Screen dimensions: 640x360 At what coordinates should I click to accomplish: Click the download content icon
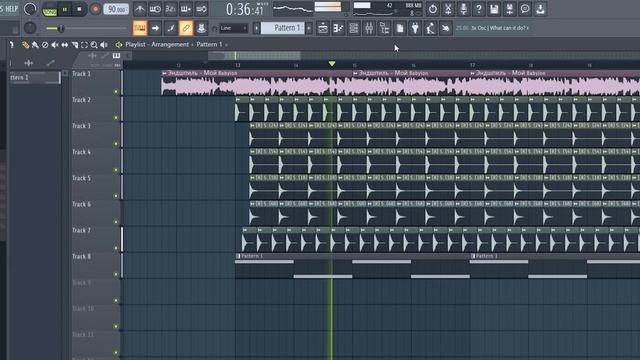[540, 9]
